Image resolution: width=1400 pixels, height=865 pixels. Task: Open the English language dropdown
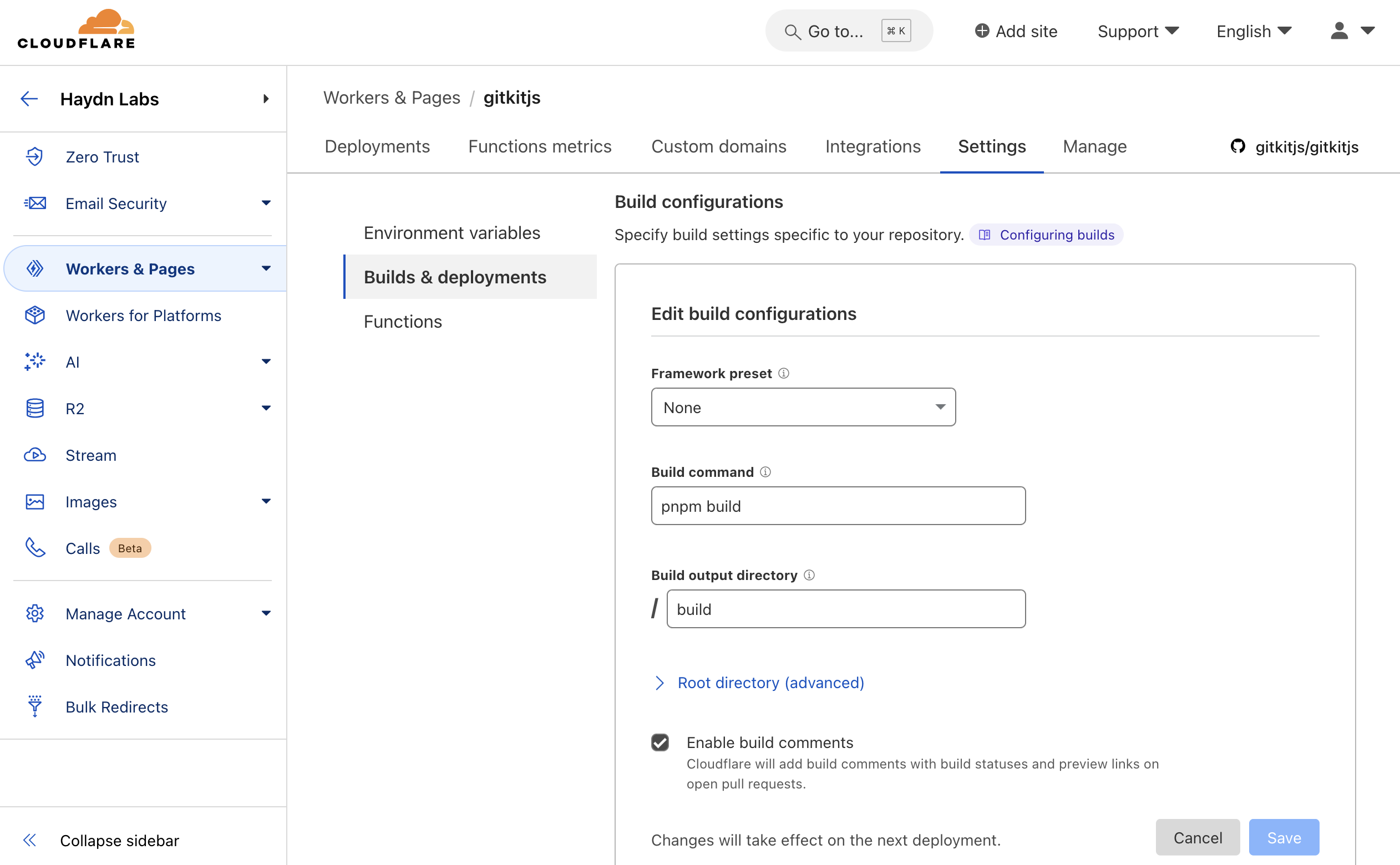point(1254,31)
